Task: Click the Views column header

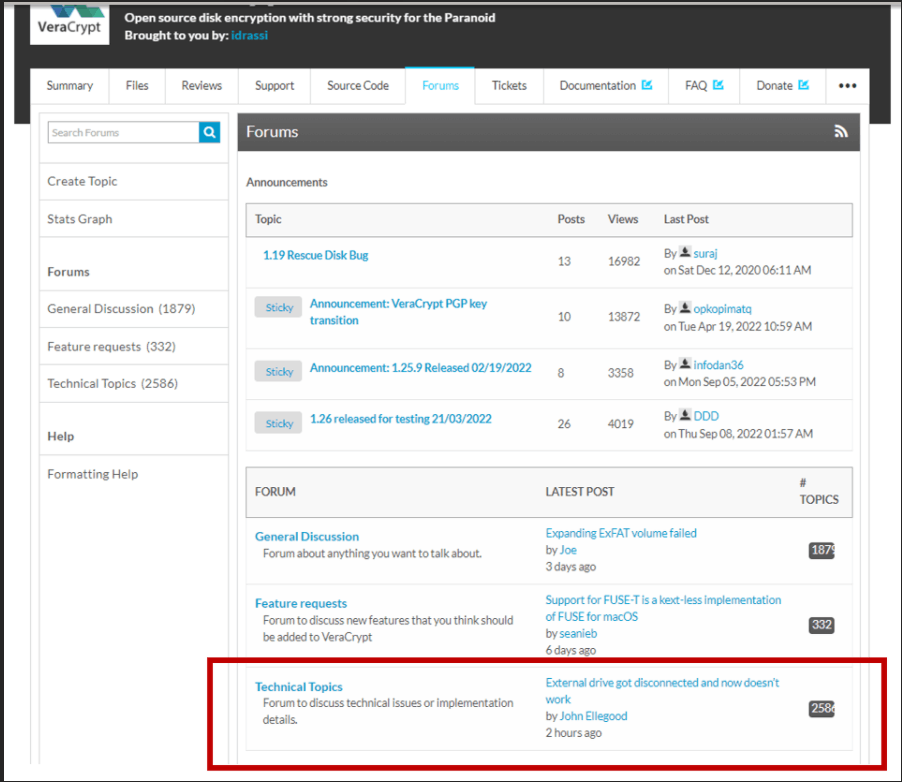Action: coord(622,219)
